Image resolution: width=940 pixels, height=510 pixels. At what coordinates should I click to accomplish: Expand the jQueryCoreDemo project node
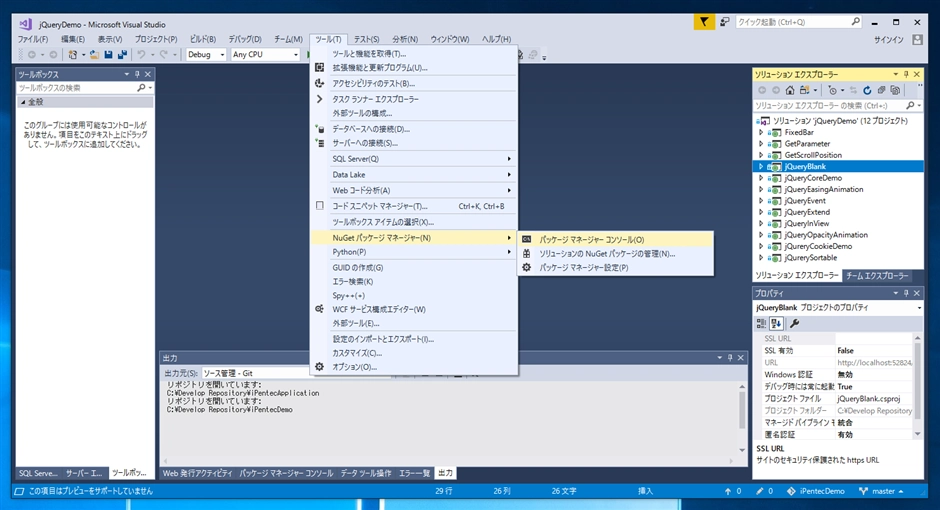pyautogui.click(x=761, y=178)
